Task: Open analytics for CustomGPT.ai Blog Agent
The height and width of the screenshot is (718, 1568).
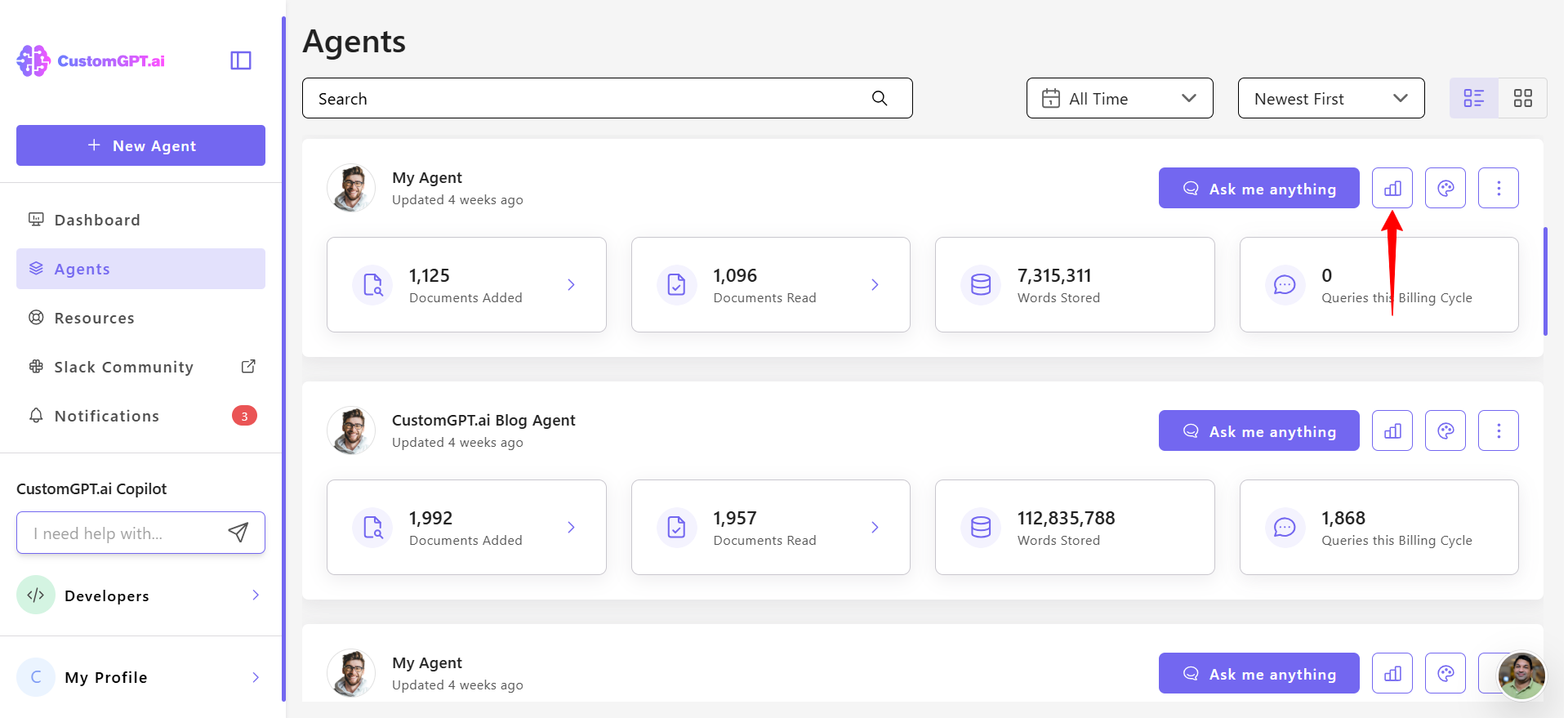Action: click(1392, 430)
